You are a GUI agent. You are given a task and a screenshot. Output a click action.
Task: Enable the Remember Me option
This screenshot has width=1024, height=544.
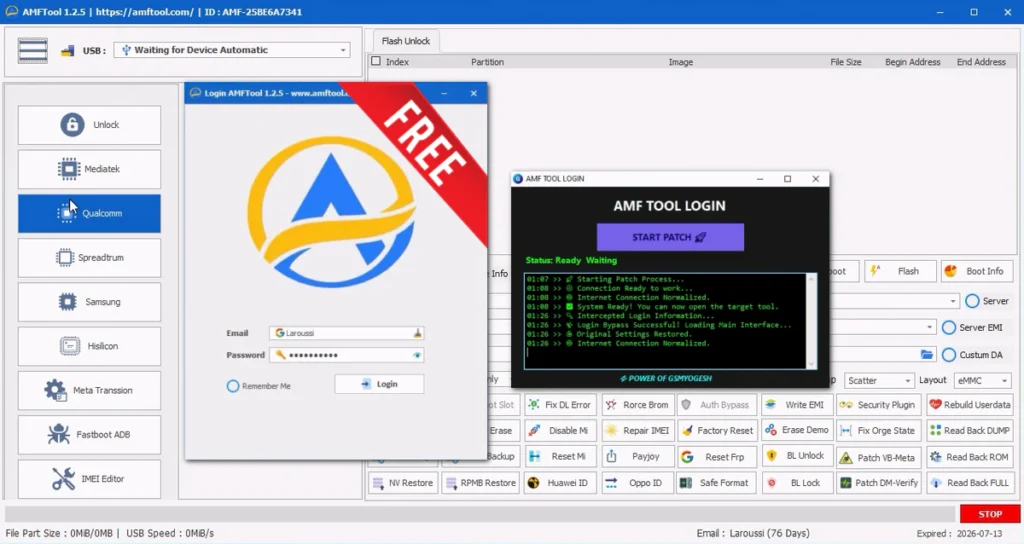(233, 386)
